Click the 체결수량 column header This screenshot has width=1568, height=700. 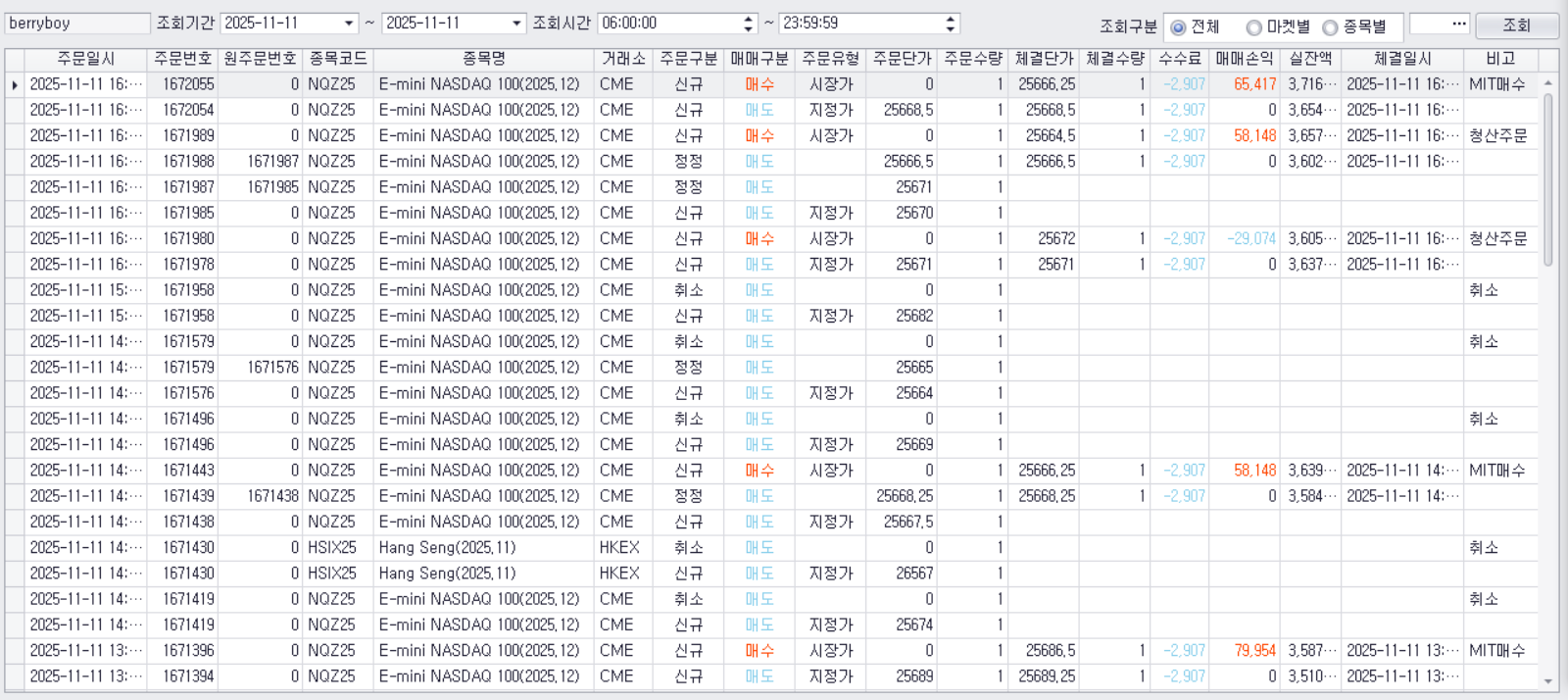pyautogui.click(x=1115, y=59)
